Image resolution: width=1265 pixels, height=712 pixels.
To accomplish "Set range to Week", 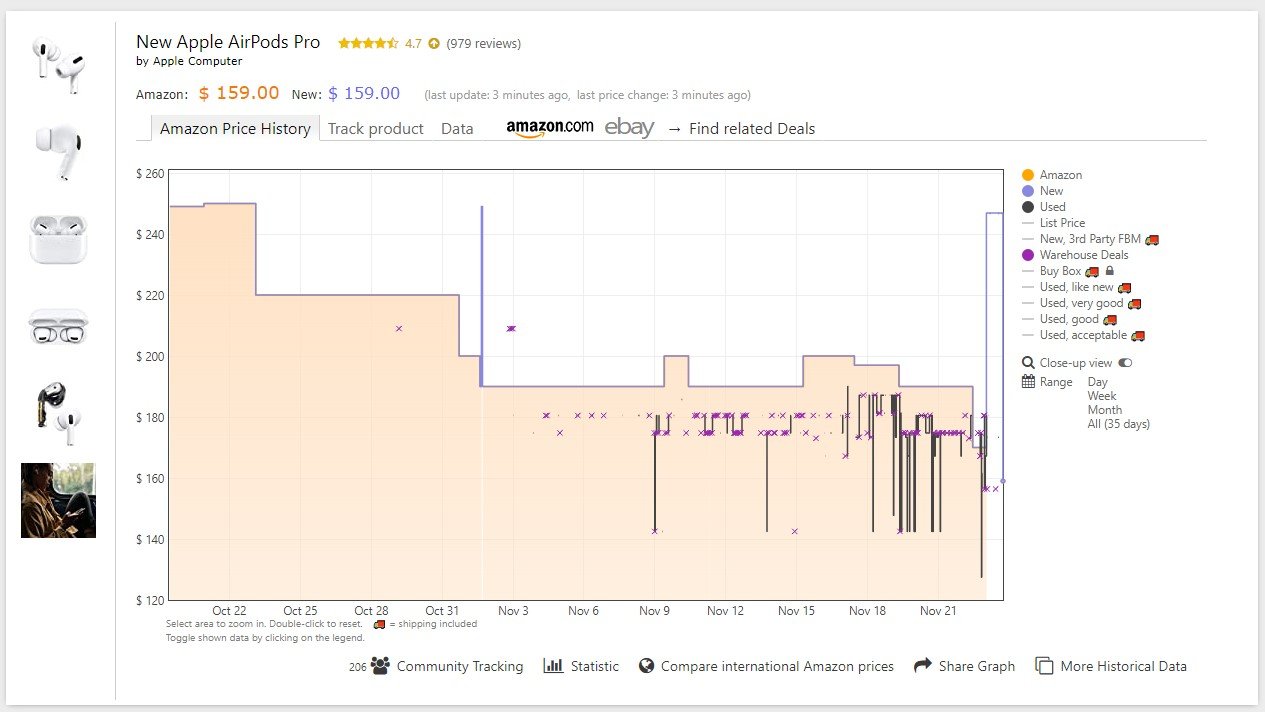I will click(1102, 396).
